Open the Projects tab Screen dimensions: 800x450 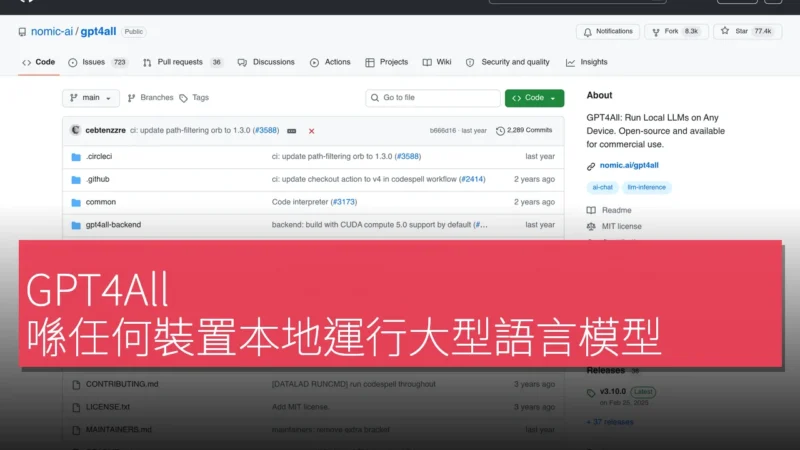(x=387, y=62)
